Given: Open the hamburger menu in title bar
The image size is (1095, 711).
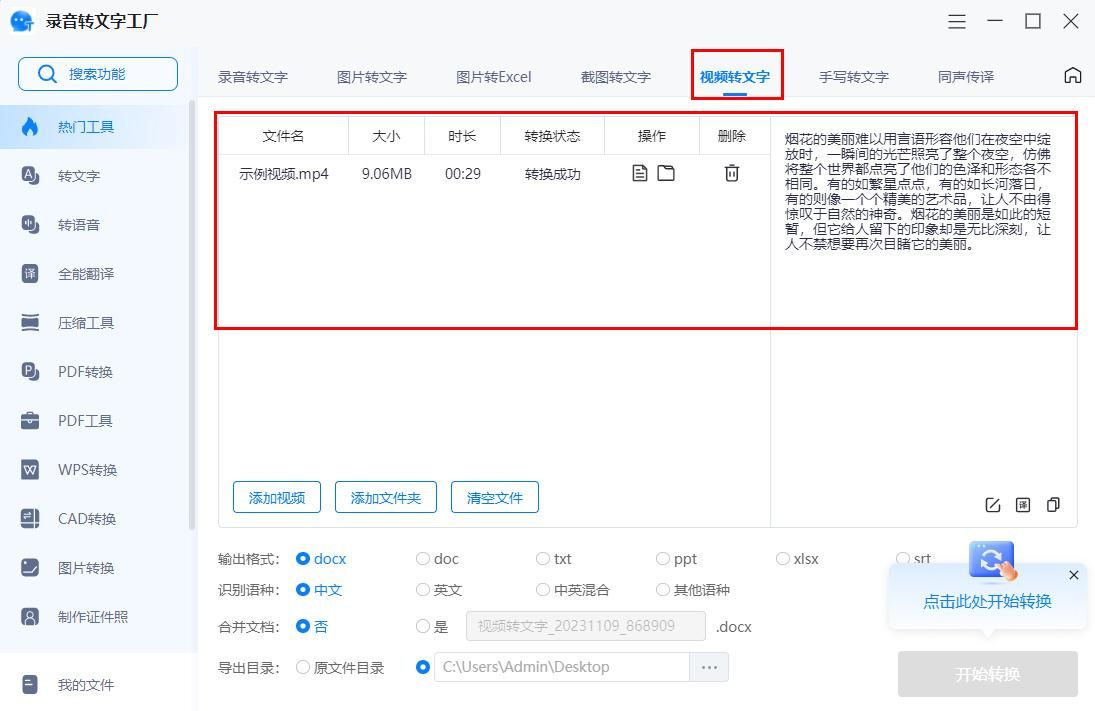Looking at the screenshot, I should (957, 22).
